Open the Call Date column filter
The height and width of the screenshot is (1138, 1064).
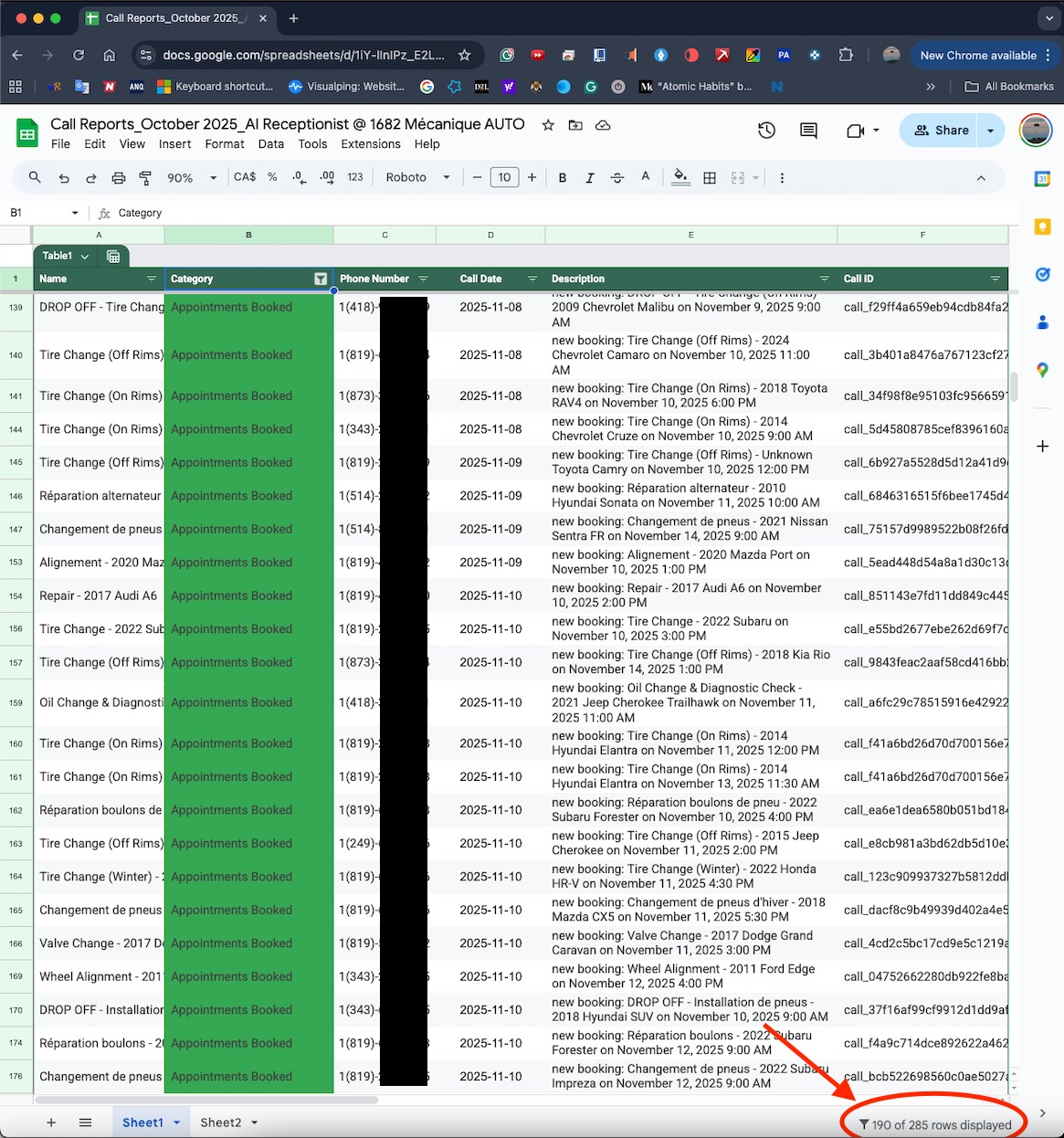point(532,279)
